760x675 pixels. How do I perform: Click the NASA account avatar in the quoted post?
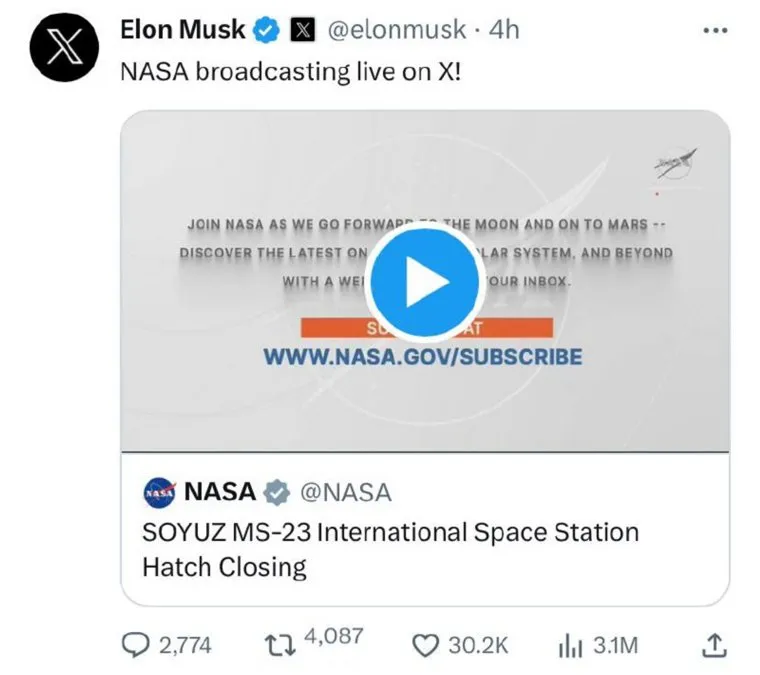(160, 492)
